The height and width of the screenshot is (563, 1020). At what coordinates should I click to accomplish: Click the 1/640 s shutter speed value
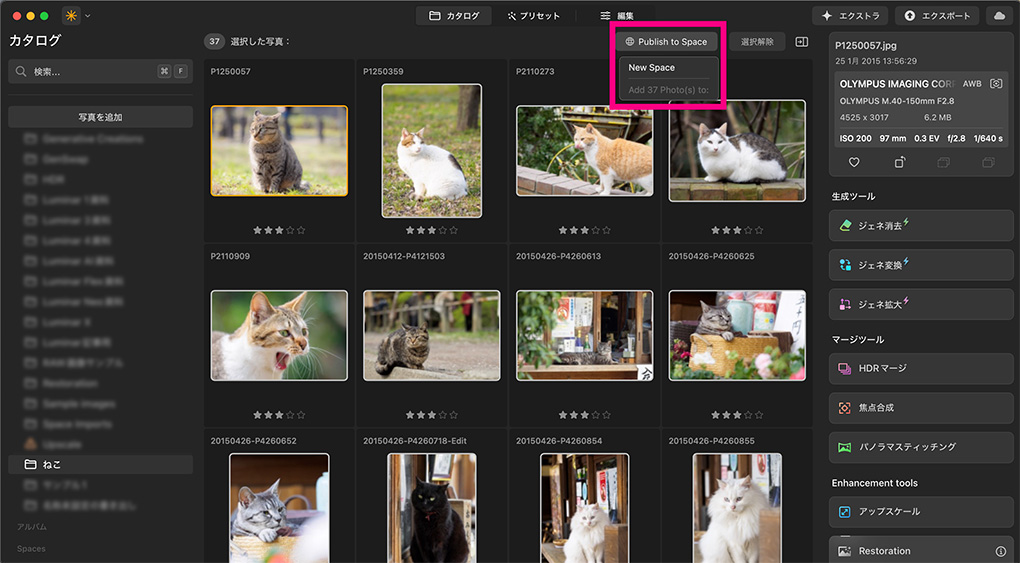tap(988, 139)
